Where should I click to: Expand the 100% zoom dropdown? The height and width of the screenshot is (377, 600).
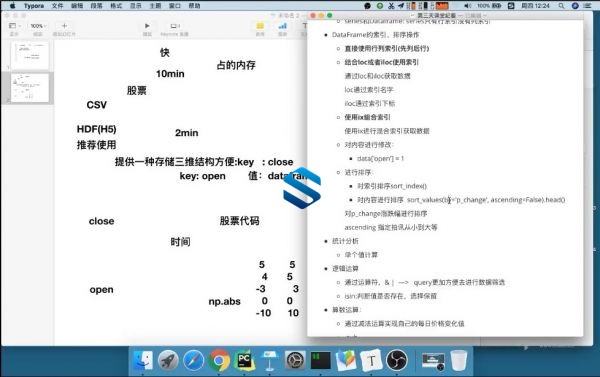point(38,26)
